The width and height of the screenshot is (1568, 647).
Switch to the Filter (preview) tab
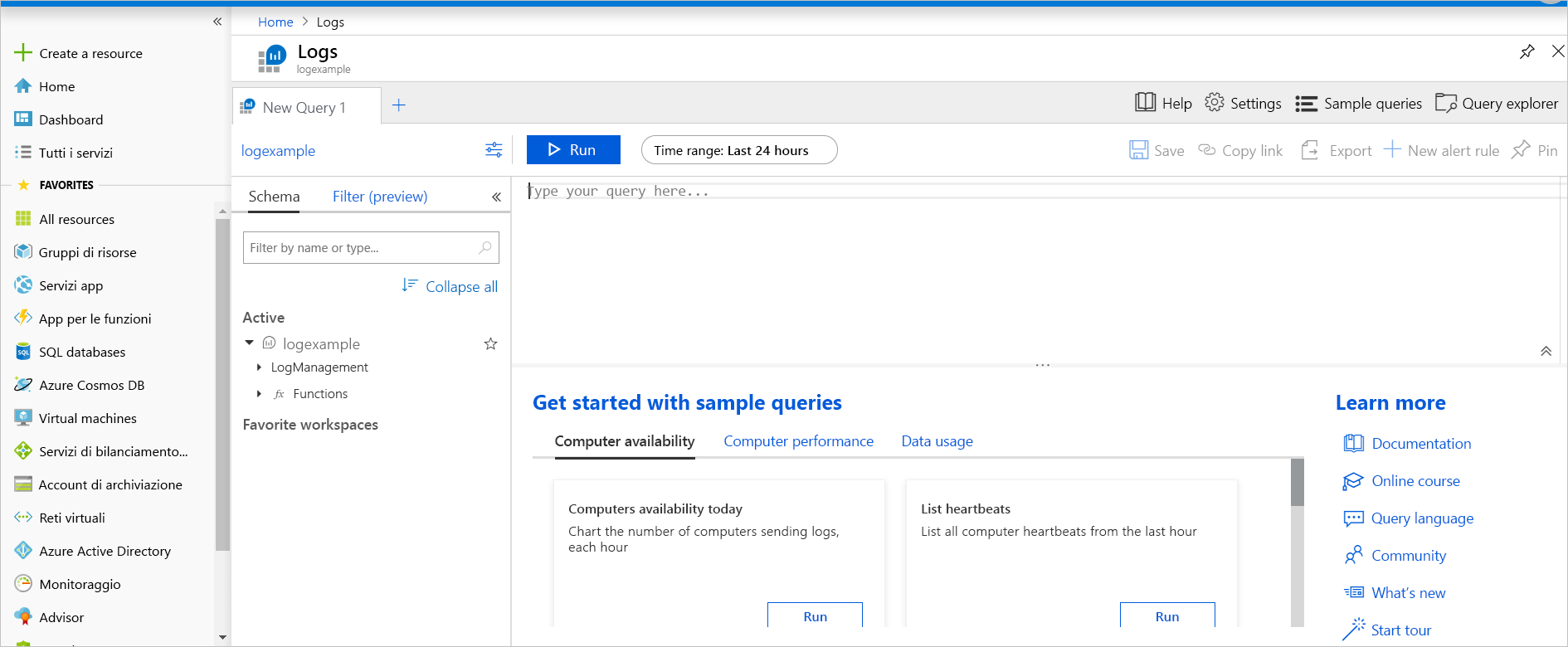380,197
